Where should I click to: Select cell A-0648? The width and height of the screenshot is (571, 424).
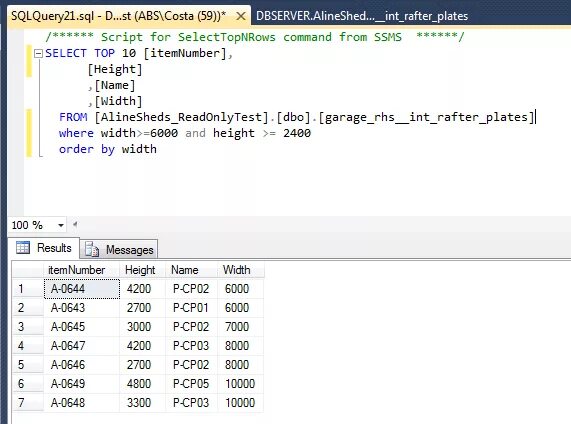(82, 403)
